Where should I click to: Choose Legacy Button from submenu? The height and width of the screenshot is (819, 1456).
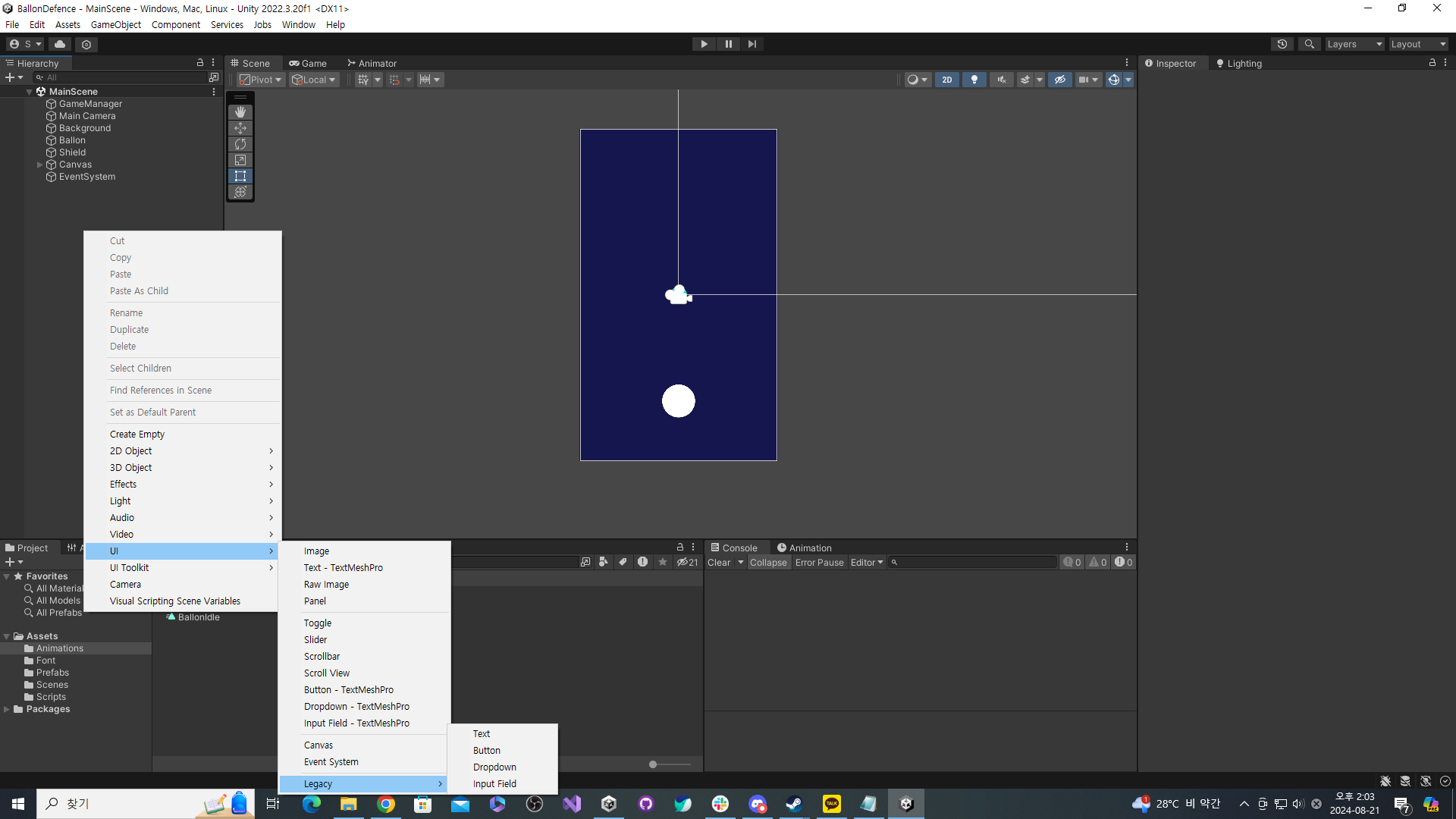click(486, 751)
